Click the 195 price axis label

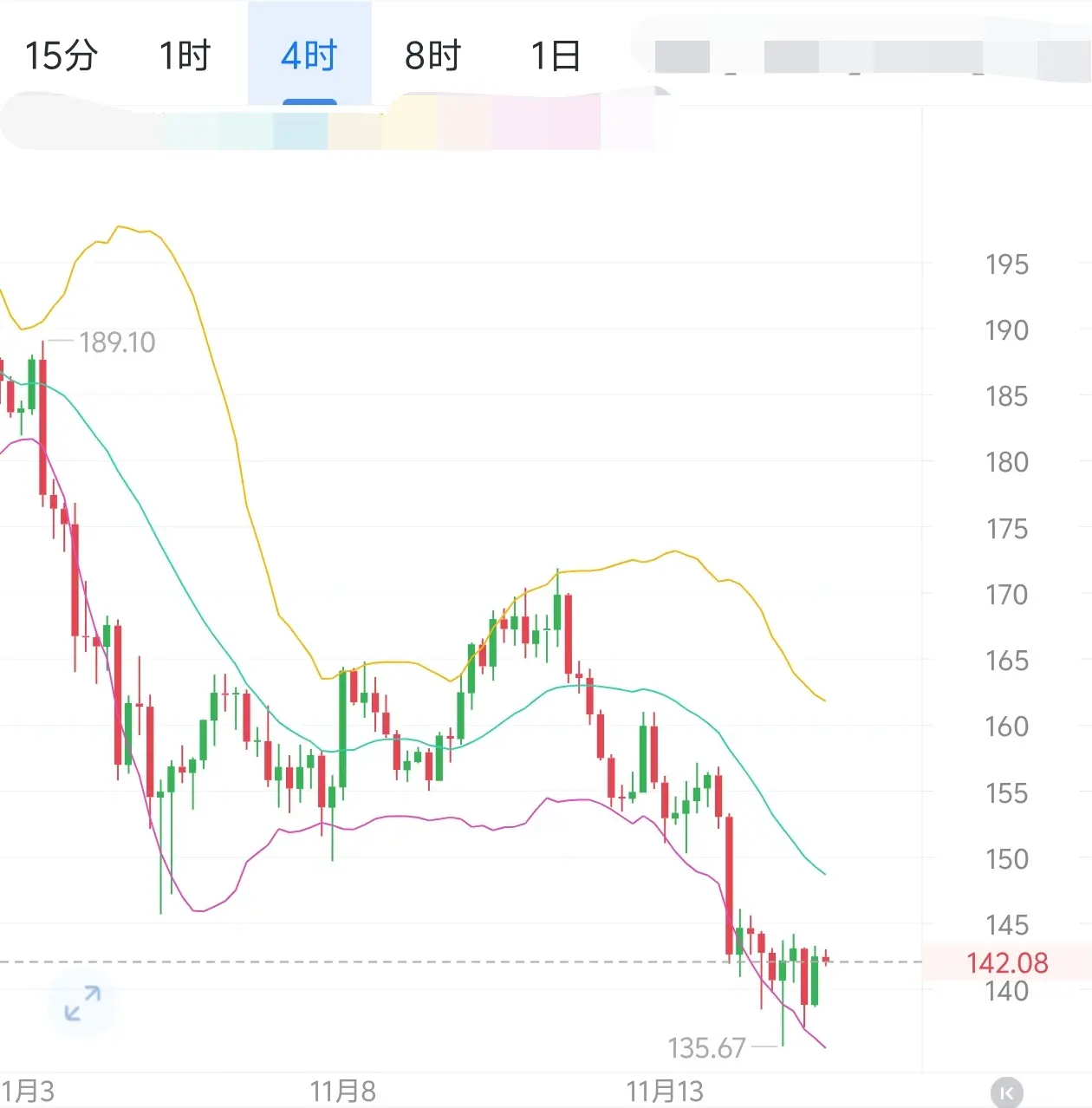pos(1006,264)
